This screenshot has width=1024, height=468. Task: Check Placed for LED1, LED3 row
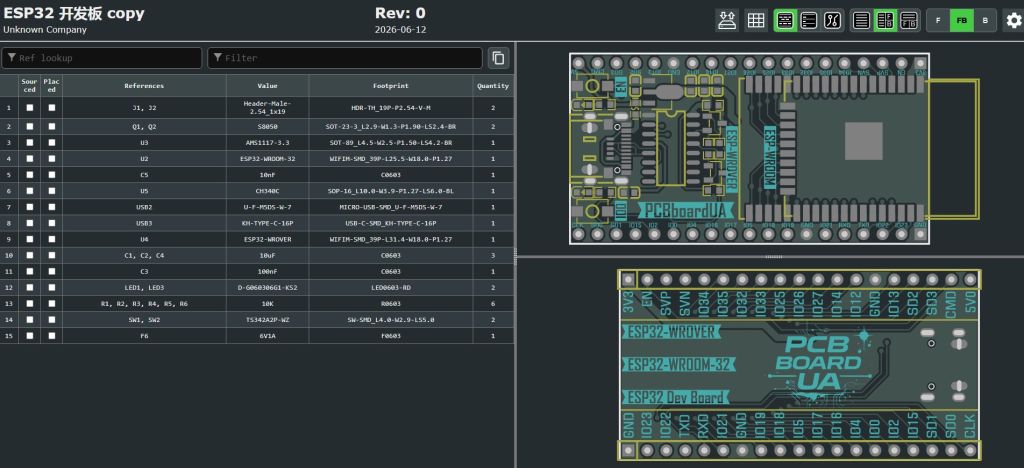pyautogui.click(x=52, y=287)
